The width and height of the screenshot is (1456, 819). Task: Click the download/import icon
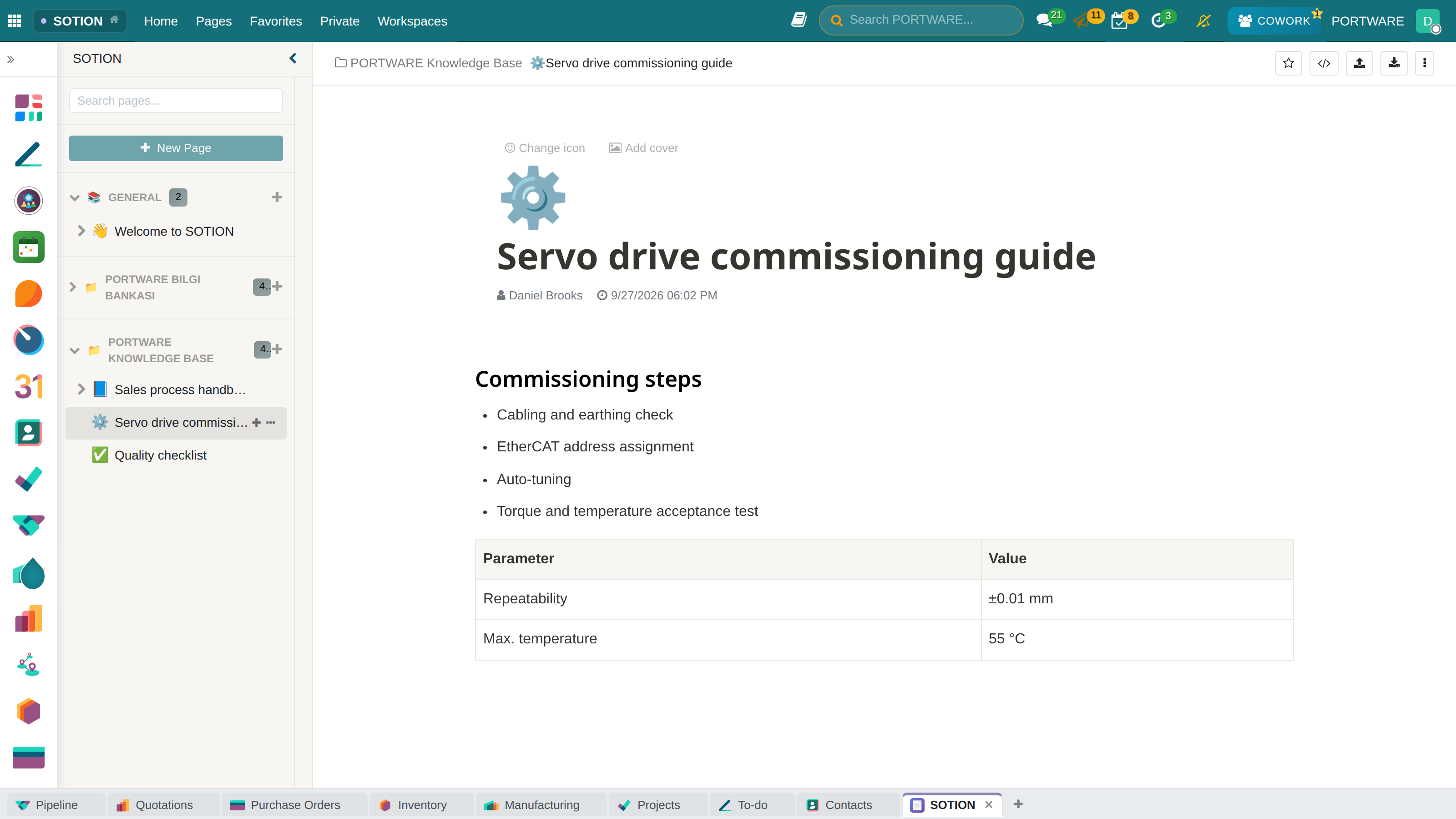click(x=1394, y=63)
